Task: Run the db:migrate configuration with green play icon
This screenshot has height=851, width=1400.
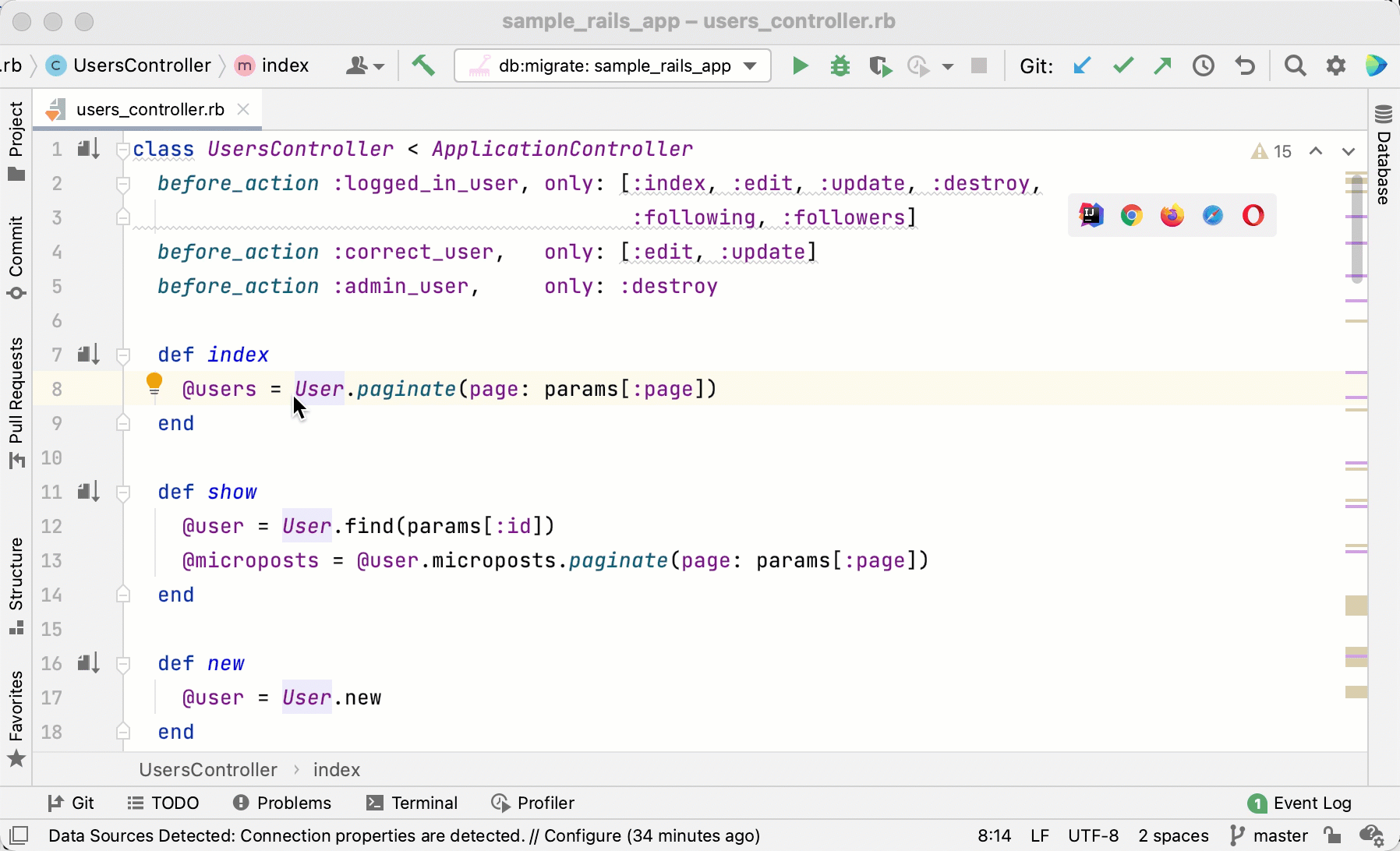Action: click(800, 65)
